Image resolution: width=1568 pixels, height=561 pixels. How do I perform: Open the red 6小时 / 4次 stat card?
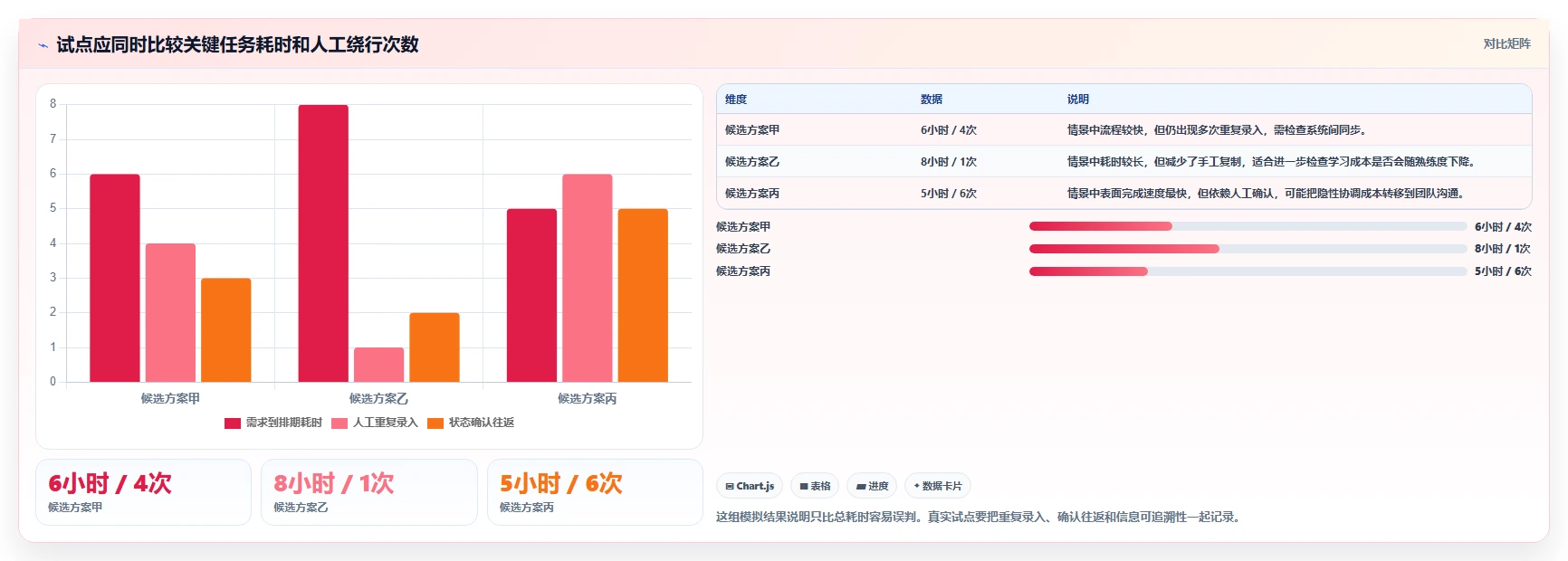[143, 492]
